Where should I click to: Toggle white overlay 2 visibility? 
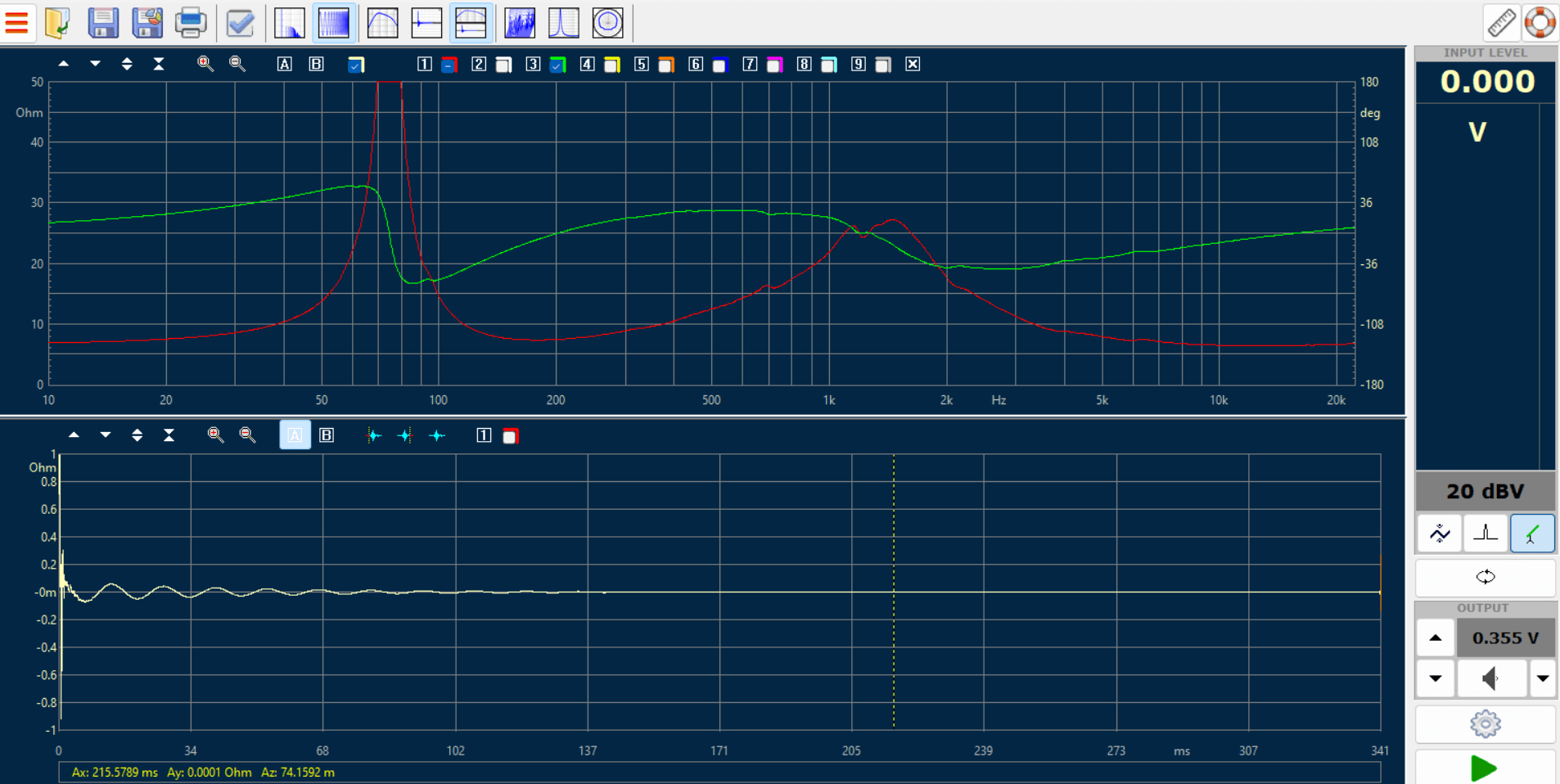(504, 65)
